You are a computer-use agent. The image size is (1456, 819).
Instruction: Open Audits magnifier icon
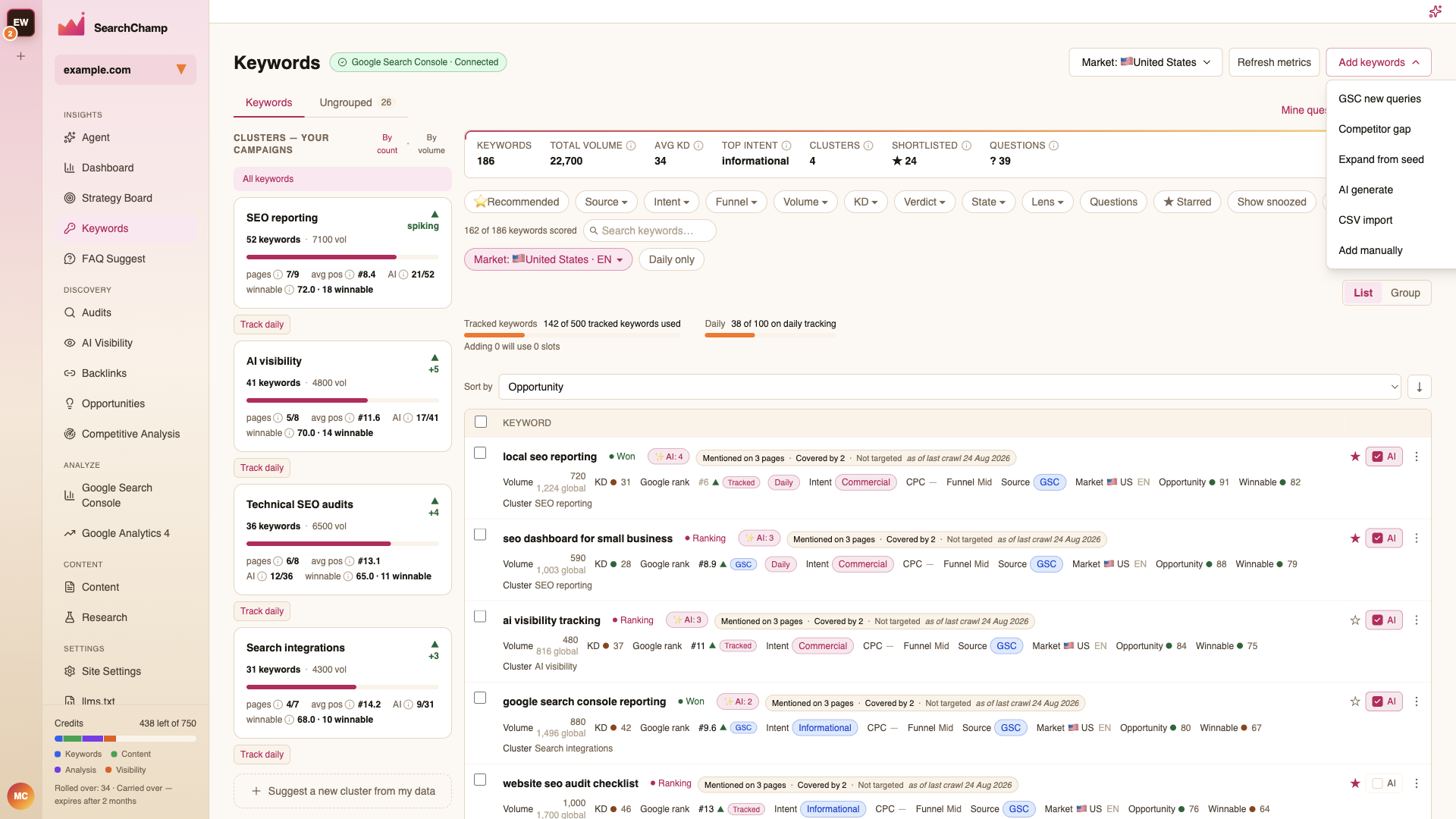point(70,312)
